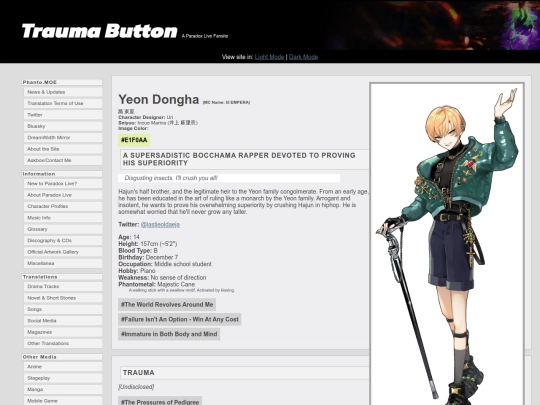Open Drama Tracks translations
Image resolution: width=540 pixels, height=405 pixels.
coord(63,287)
